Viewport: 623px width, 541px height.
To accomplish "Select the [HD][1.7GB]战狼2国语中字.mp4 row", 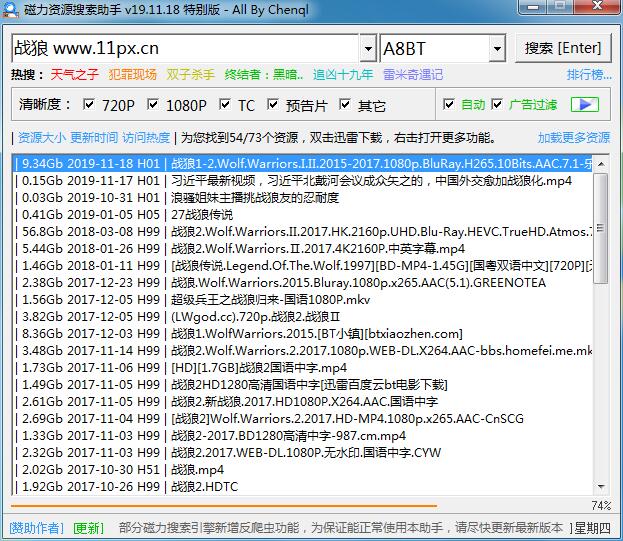I will (x=303, y=367).
